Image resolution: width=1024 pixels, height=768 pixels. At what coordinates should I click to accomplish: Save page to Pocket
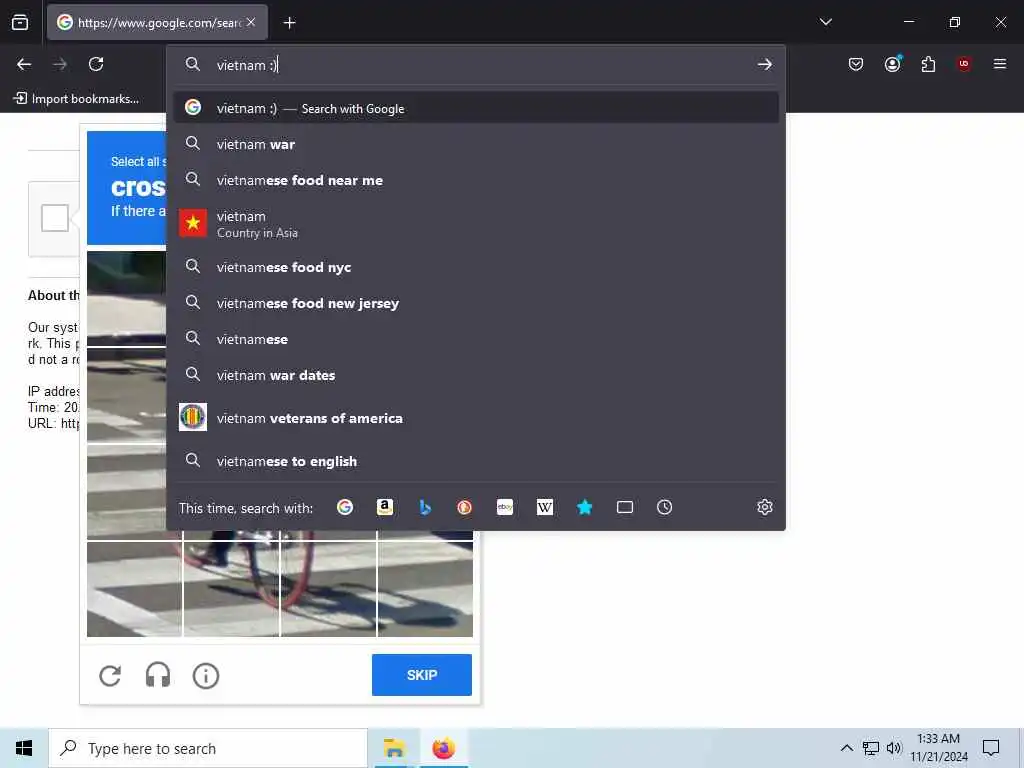pos(856,64)
